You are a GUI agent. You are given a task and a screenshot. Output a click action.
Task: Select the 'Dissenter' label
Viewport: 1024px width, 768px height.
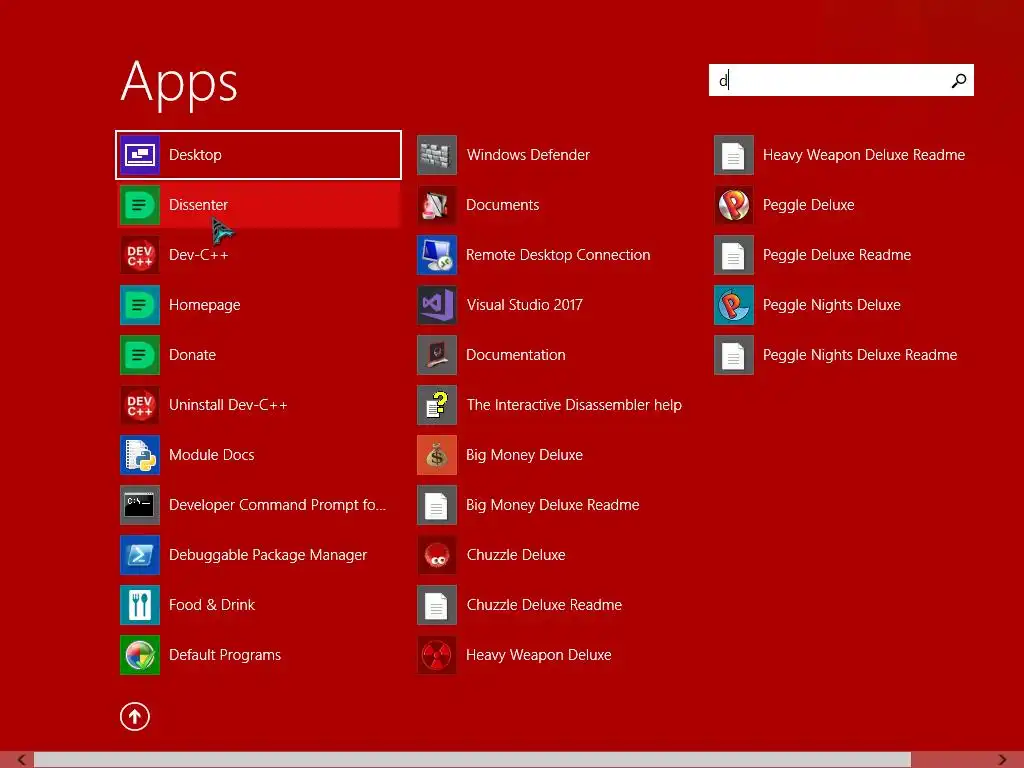pos(199,205)
